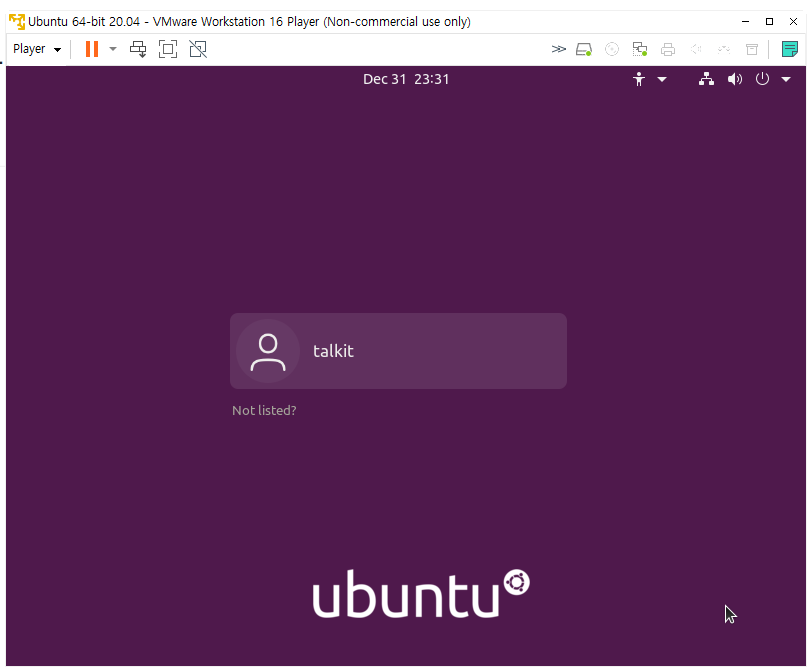The height and width of the screenshot is (672, 810).
Task: Select the talkit user account
Action: 398,351
